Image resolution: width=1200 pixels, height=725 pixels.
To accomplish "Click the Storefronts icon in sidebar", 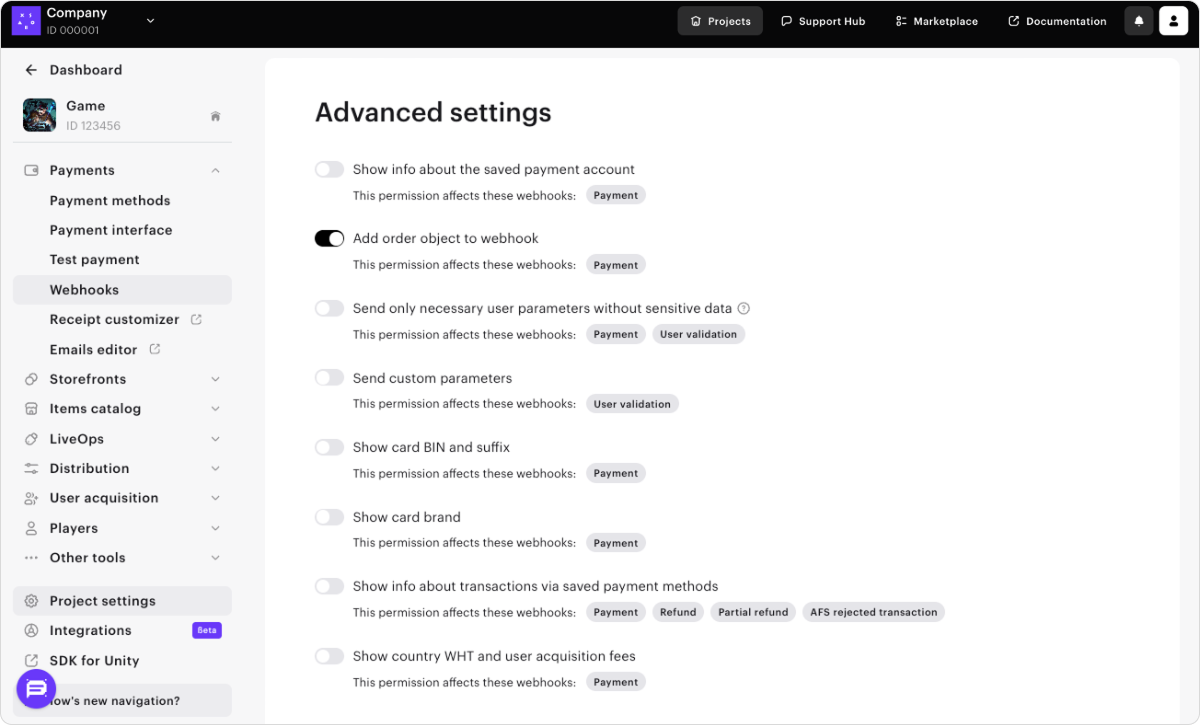I will coord(31,379).
